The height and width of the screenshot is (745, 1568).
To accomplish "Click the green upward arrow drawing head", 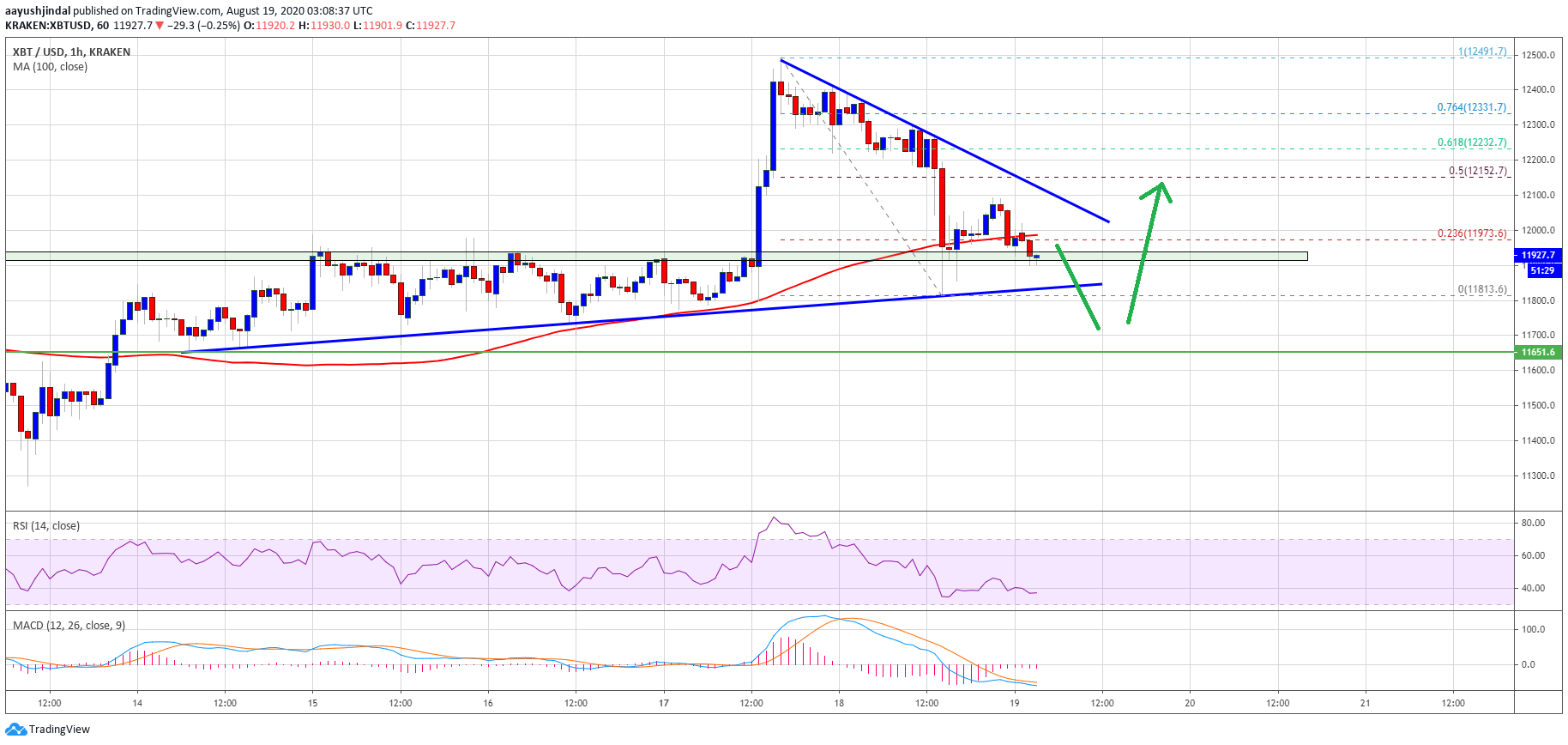I will coord(1161,189).
